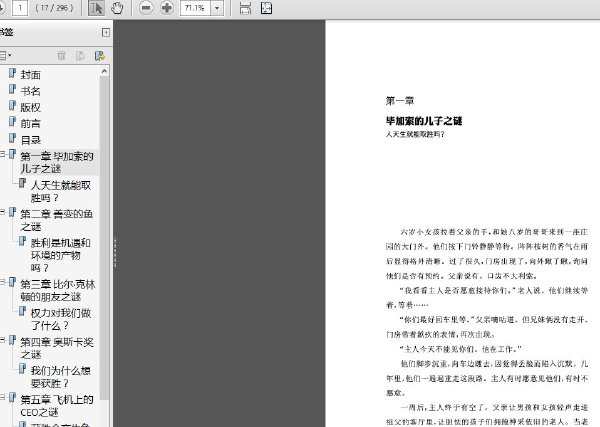600x427 pixels.
Task: Open the zoom percentage dropdown arrow
Action: 217,8
